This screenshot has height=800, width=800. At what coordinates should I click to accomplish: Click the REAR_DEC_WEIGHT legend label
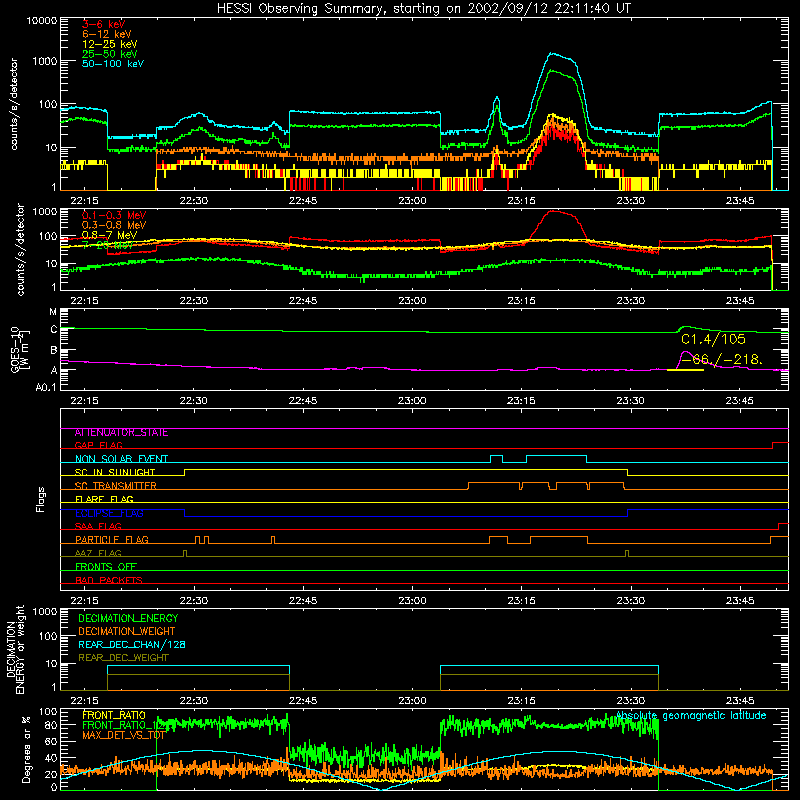tap(123, 658)
